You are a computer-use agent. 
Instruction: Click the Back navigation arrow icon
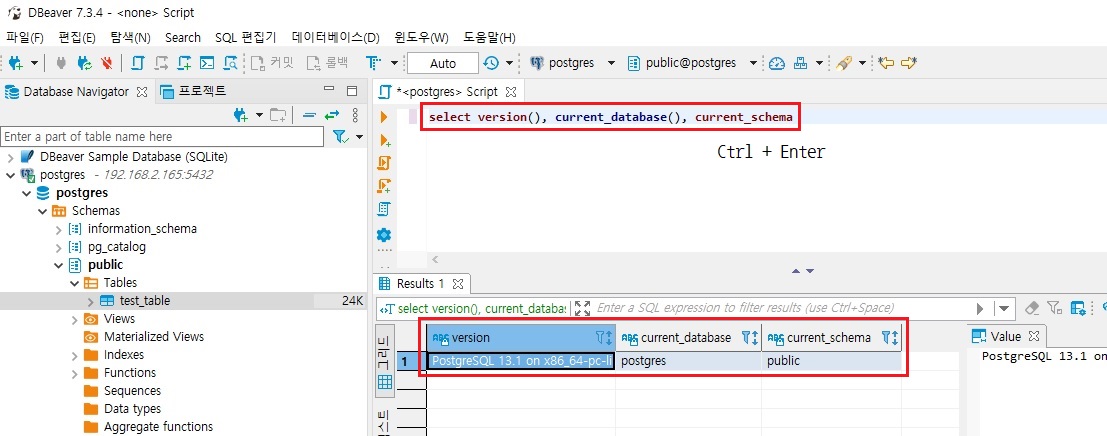(885, 63)
